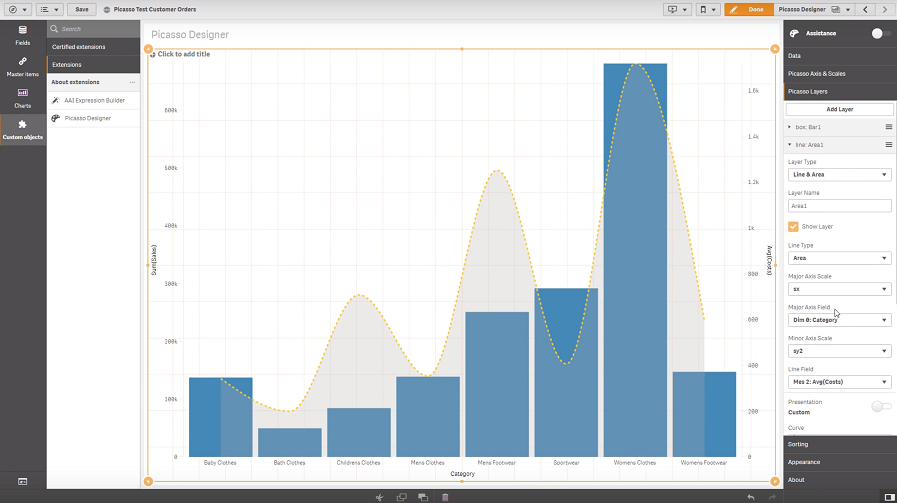This screenshot has width=897, height=503.
Task: Switch to the Extensions tab
Action: (93, 65)
